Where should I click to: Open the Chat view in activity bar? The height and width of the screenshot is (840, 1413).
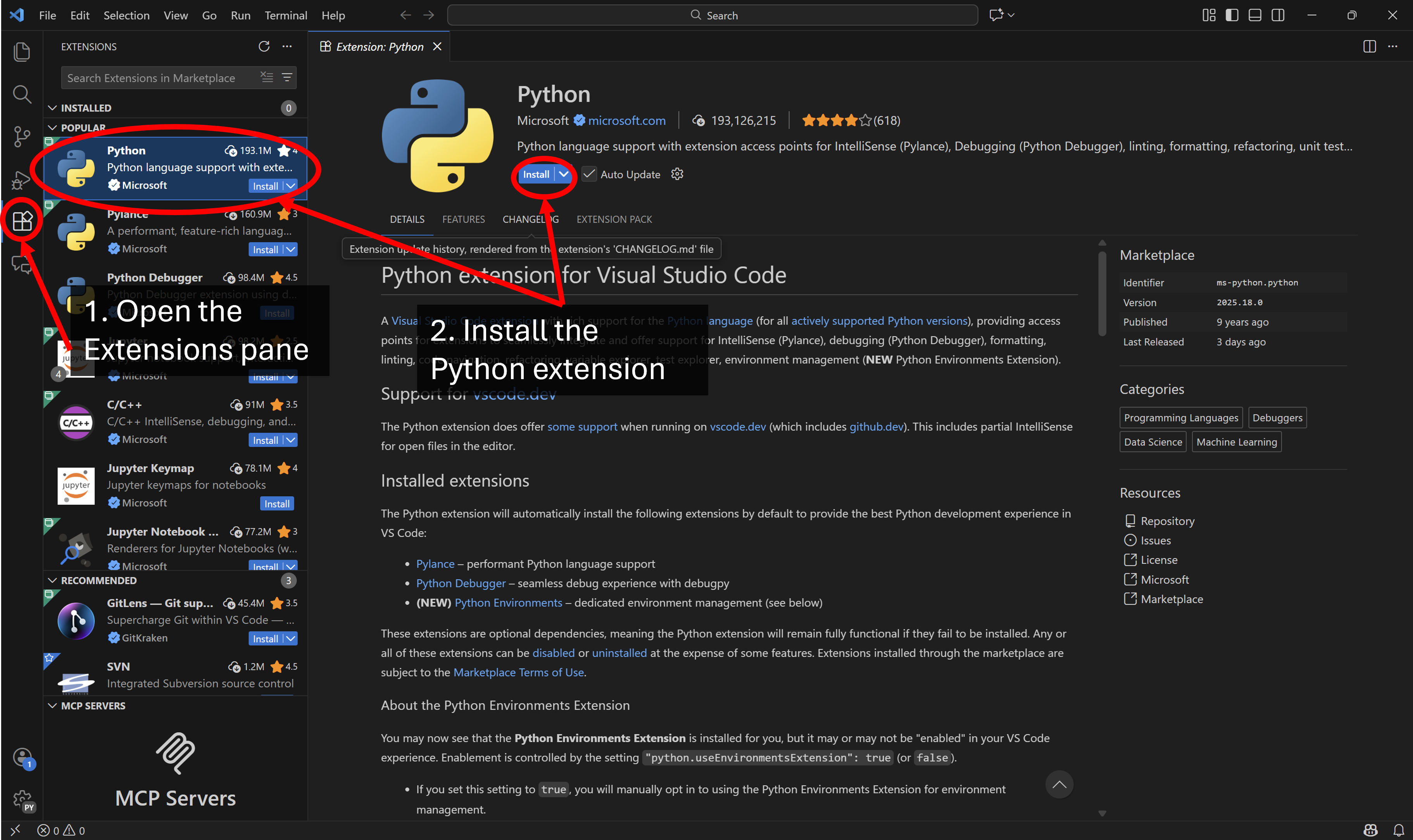coord(21,264)
